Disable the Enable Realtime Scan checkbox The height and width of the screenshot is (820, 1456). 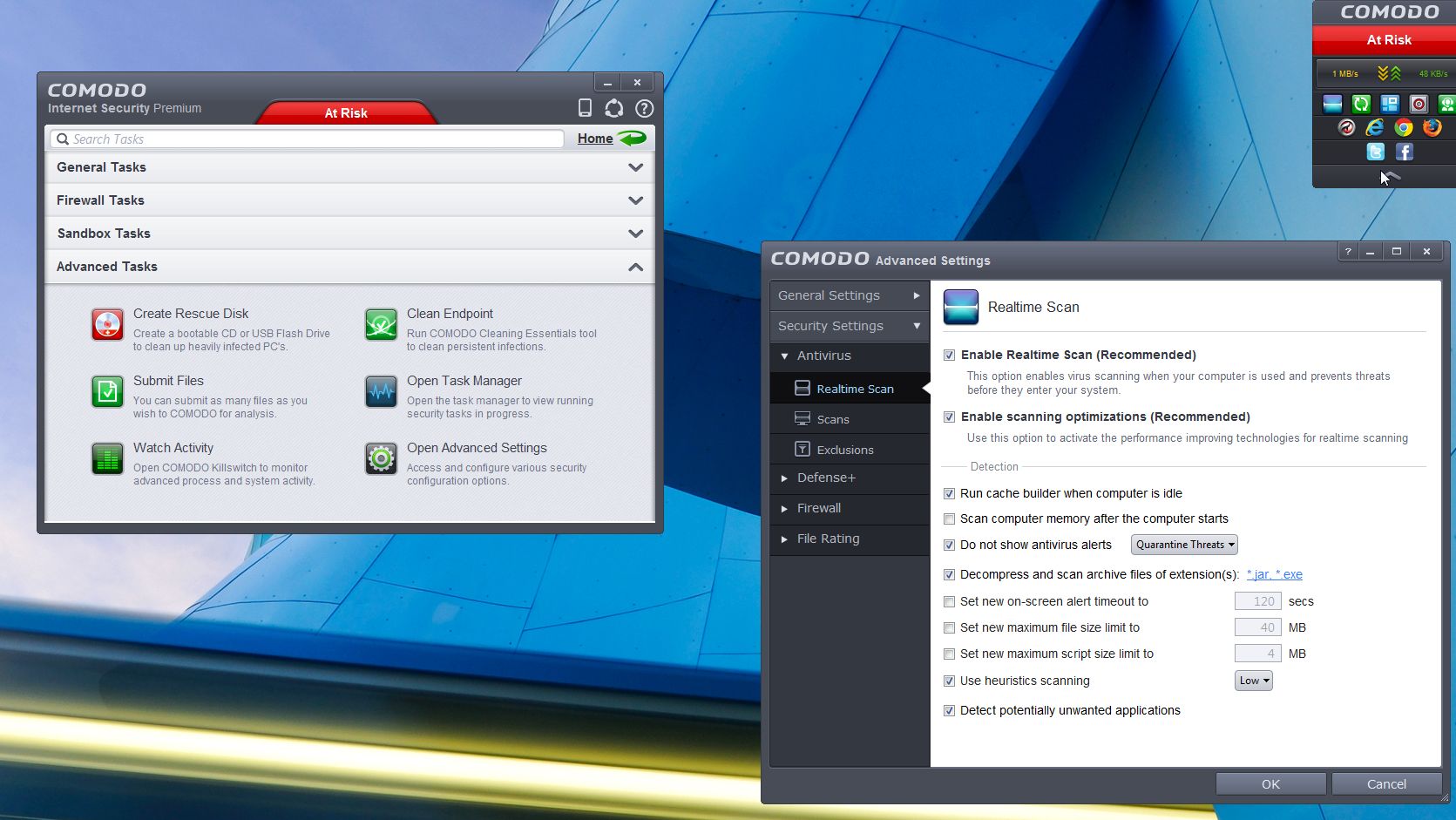pos(949,356)
